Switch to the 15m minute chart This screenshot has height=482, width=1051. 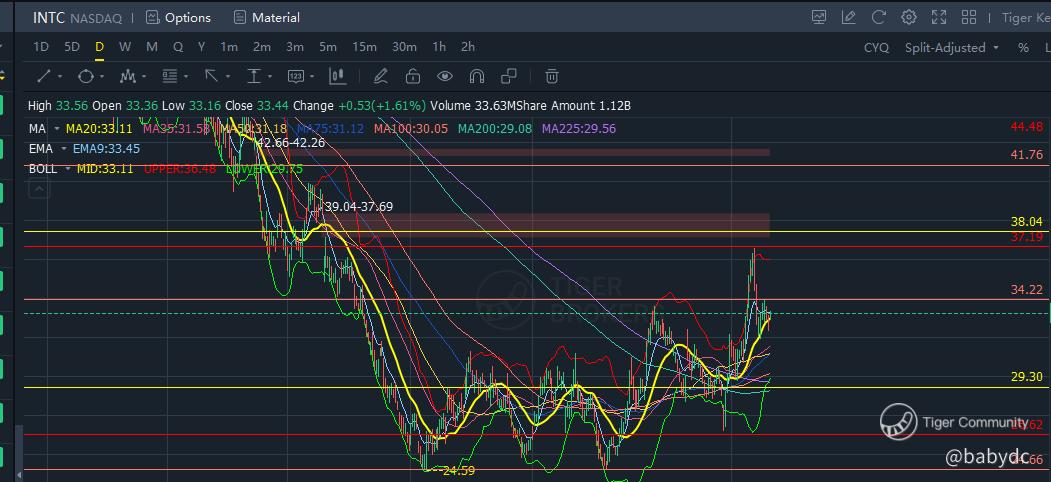tap(365, 47)
